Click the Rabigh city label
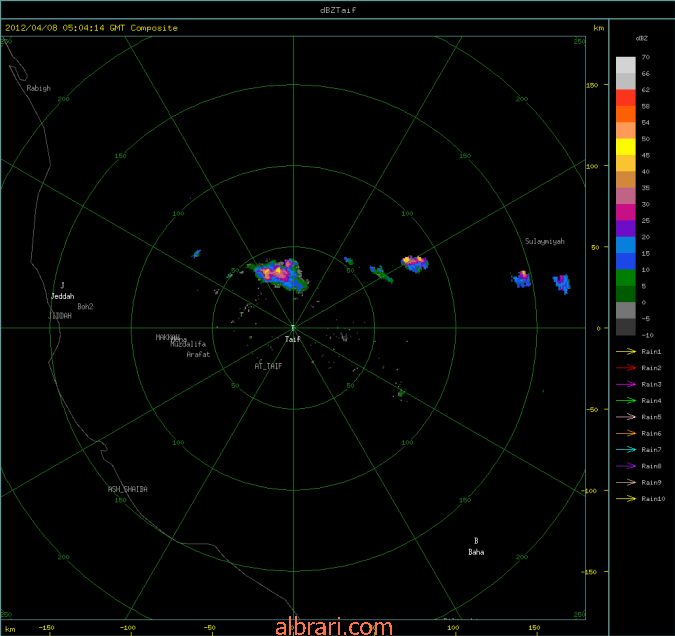The height and width of the screenshot is (636, 675). [x=39, y=88]
